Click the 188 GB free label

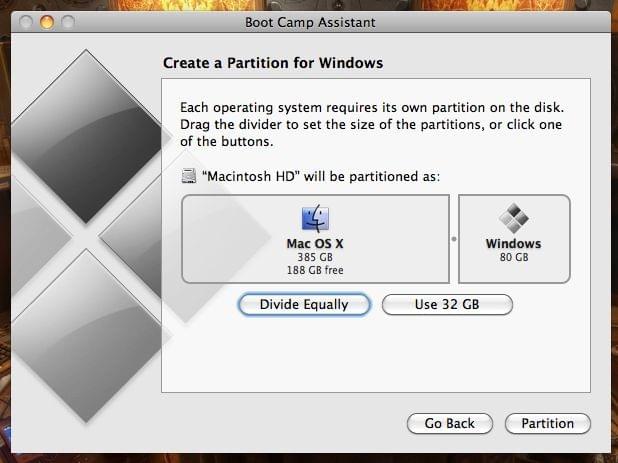315,270
